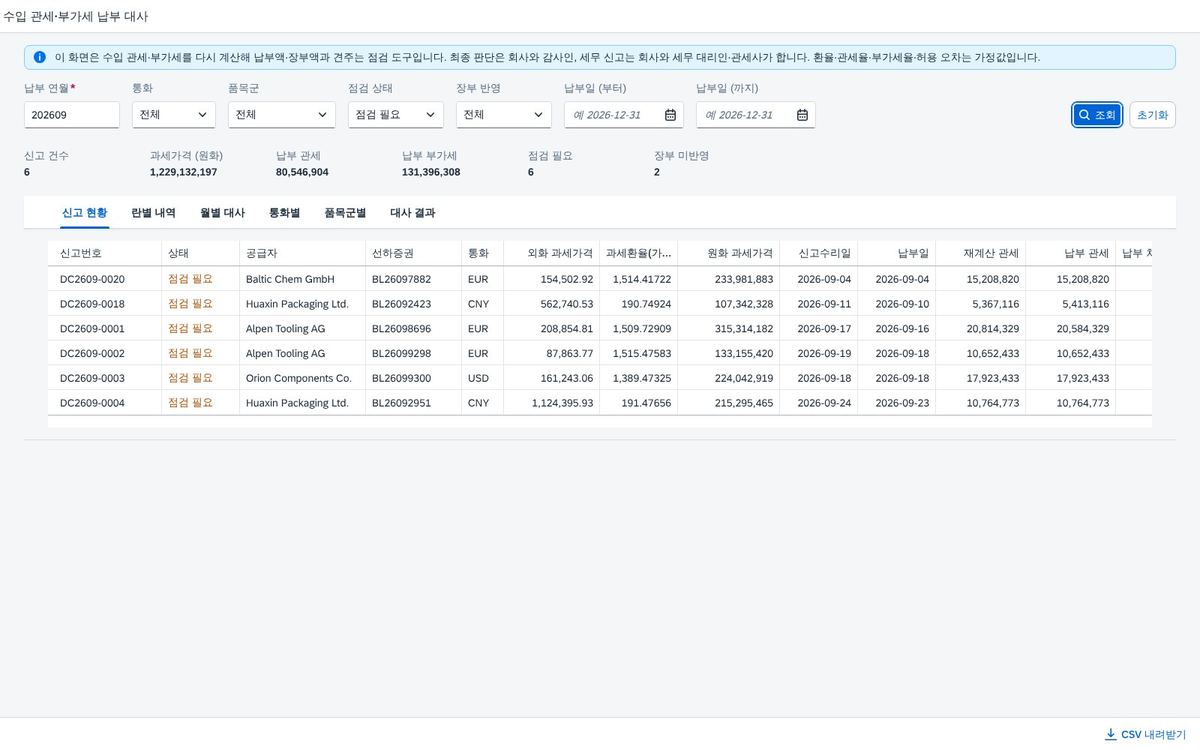
Task: Click the 외화 과세가격 column header
Action: [x=551, y=253]
